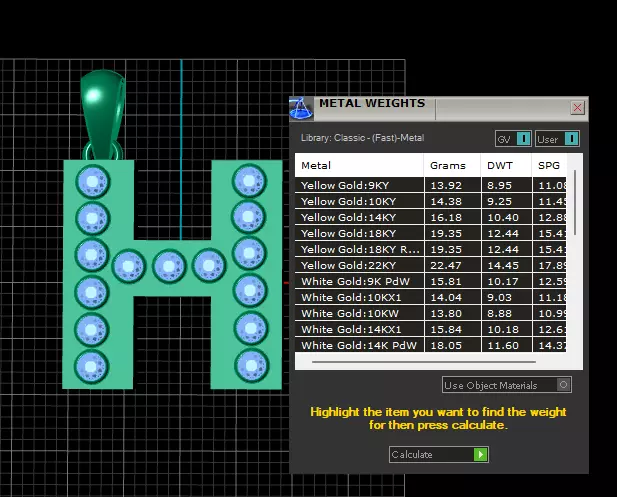
Task: Enable Use Object Materials option
Action: point(507,385)
